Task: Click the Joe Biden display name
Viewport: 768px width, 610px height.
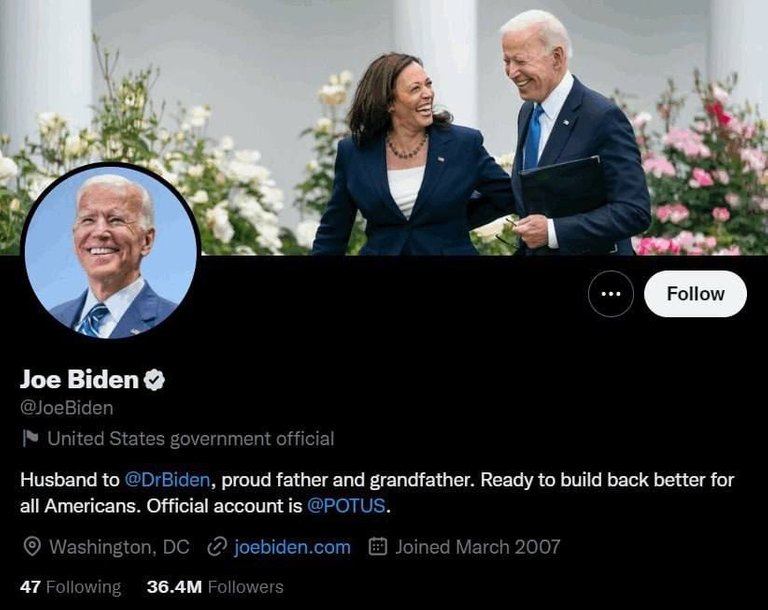Action: [x=79, y=379]
